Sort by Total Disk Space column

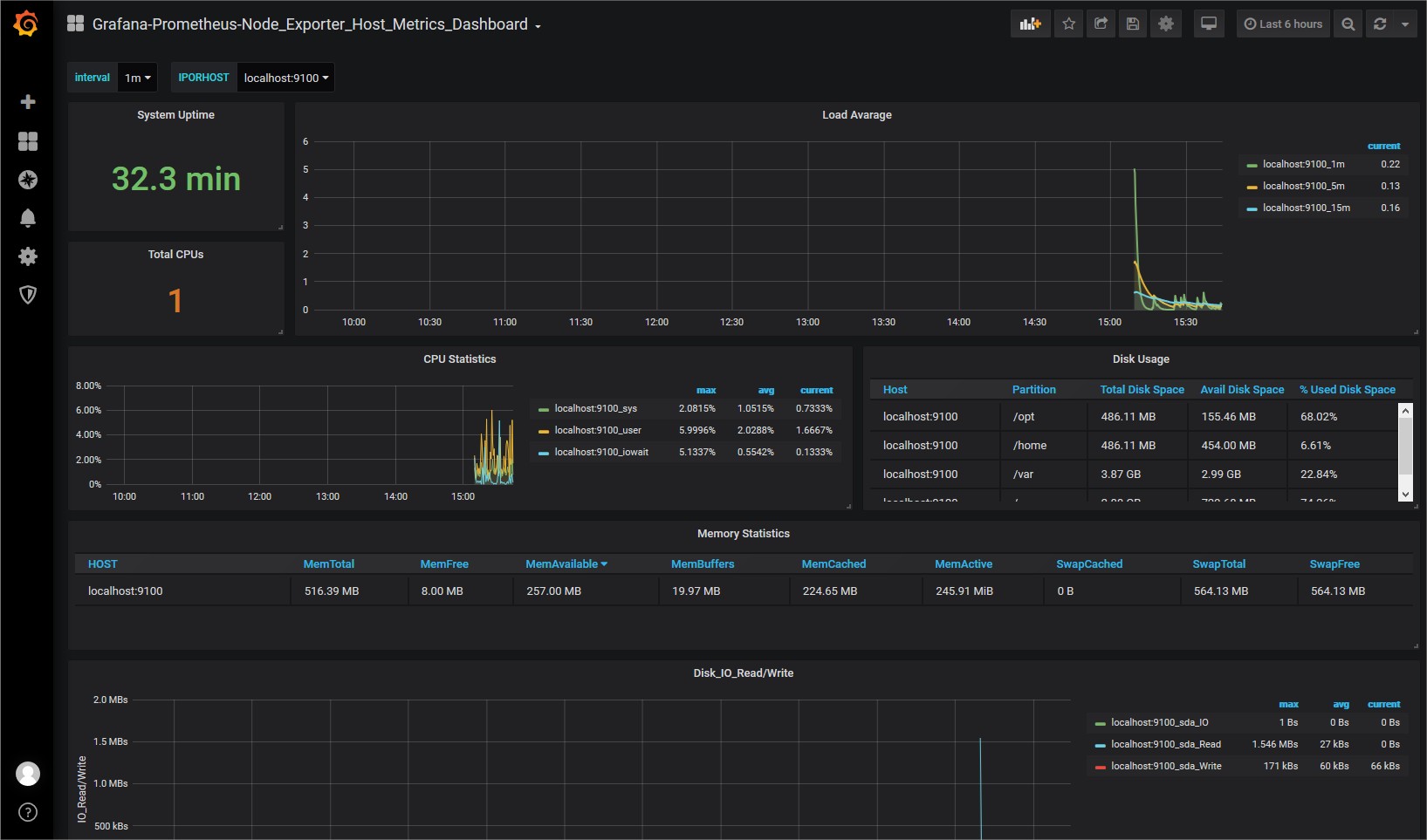(1142, 390)
